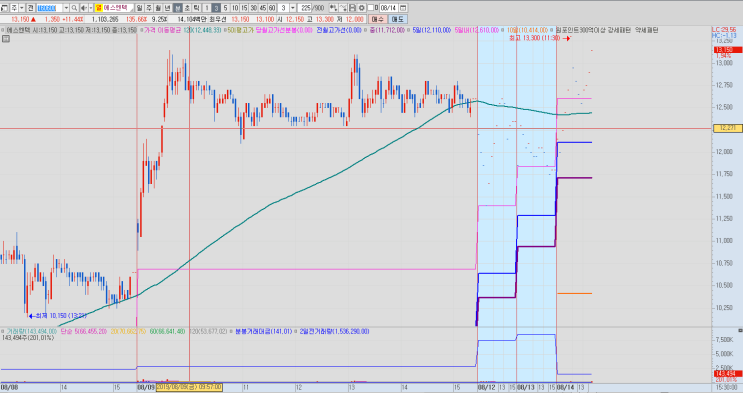Open the dropdown next to 주 selector
Screen dimensions: 743x393
(x=22, y=8)
